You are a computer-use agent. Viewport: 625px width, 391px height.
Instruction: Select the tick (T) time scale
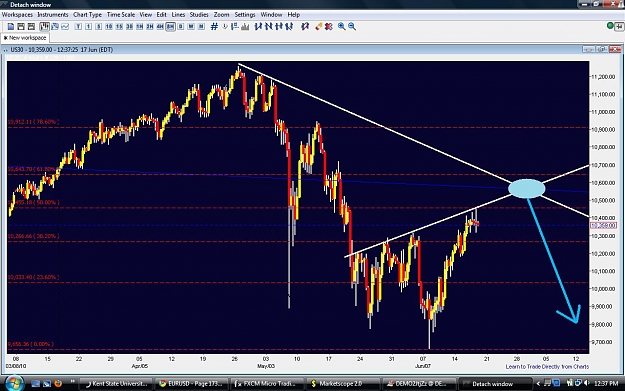pyautogui.click(x=78, y=27)
